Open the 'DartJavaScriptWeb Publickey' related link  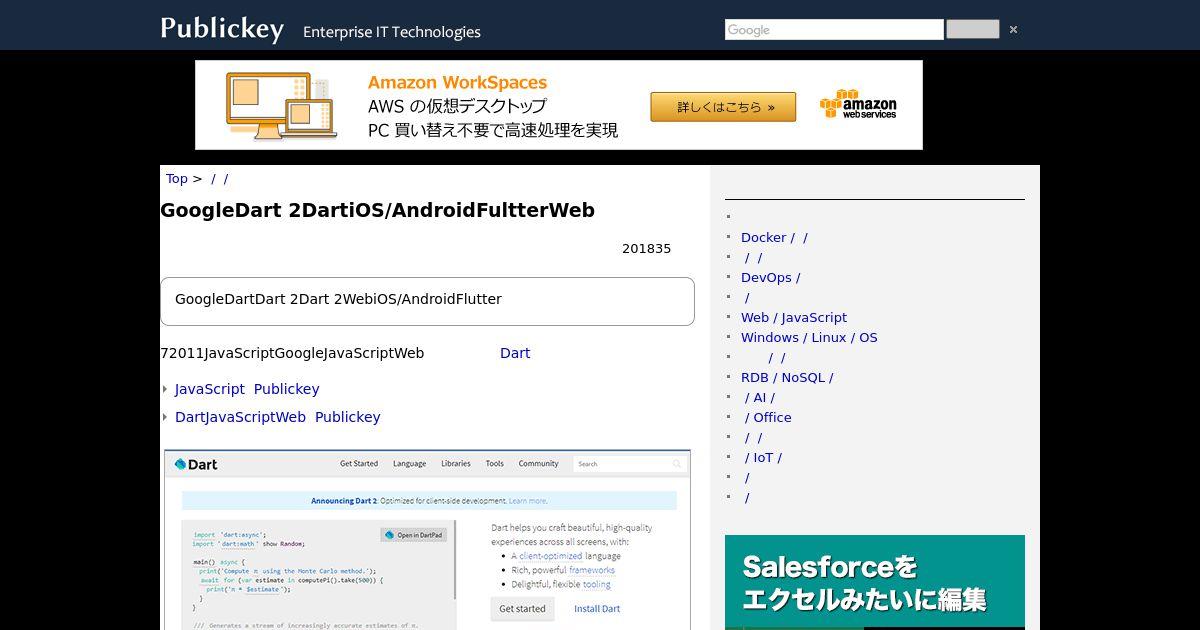pyautogui.click(x=278, y=417)
